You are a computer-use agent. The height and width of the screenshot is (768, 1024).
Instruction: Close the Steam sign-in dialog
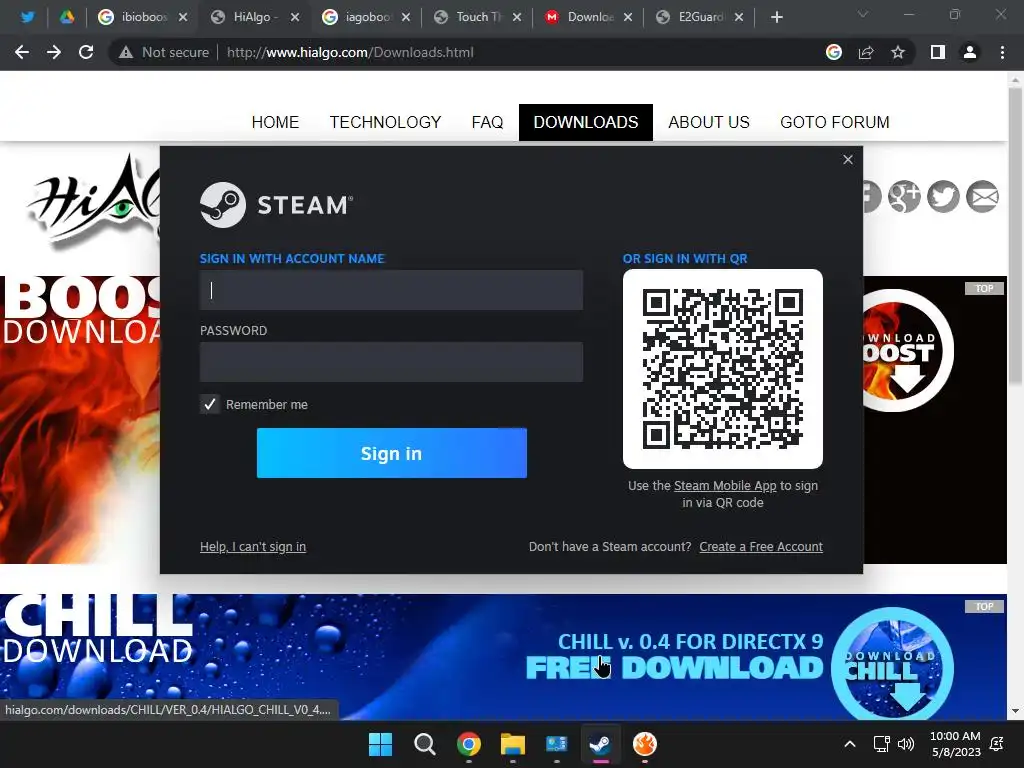tap(848, 159)
